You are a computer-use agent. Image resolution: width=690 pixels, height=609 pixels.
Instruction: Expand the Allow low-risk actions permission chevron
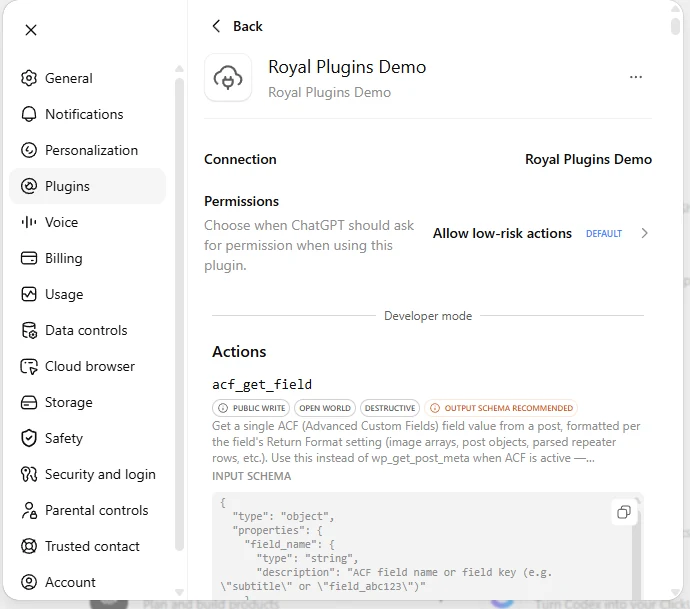tap(645, 233)
